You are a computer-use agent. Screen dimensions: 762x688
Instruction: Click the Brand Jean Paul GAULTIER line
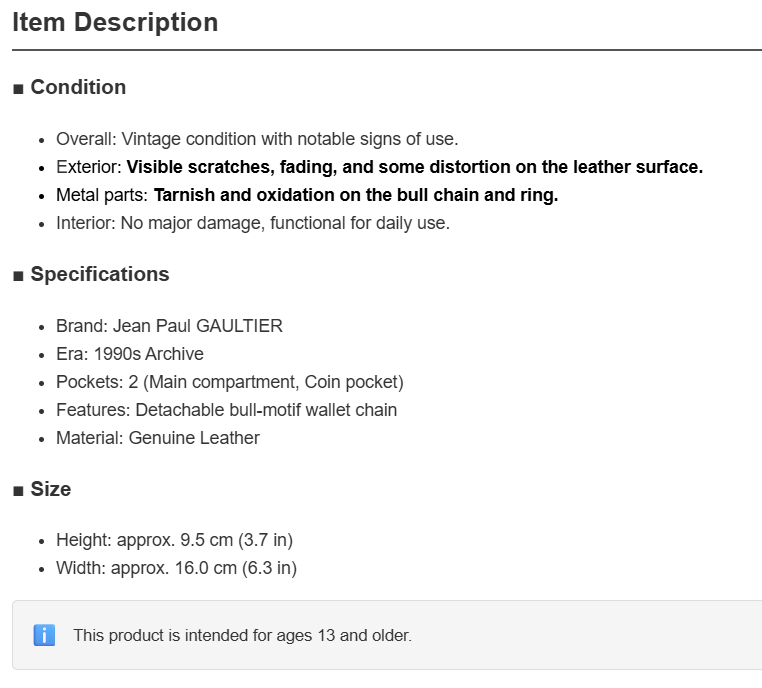[169, 326]
